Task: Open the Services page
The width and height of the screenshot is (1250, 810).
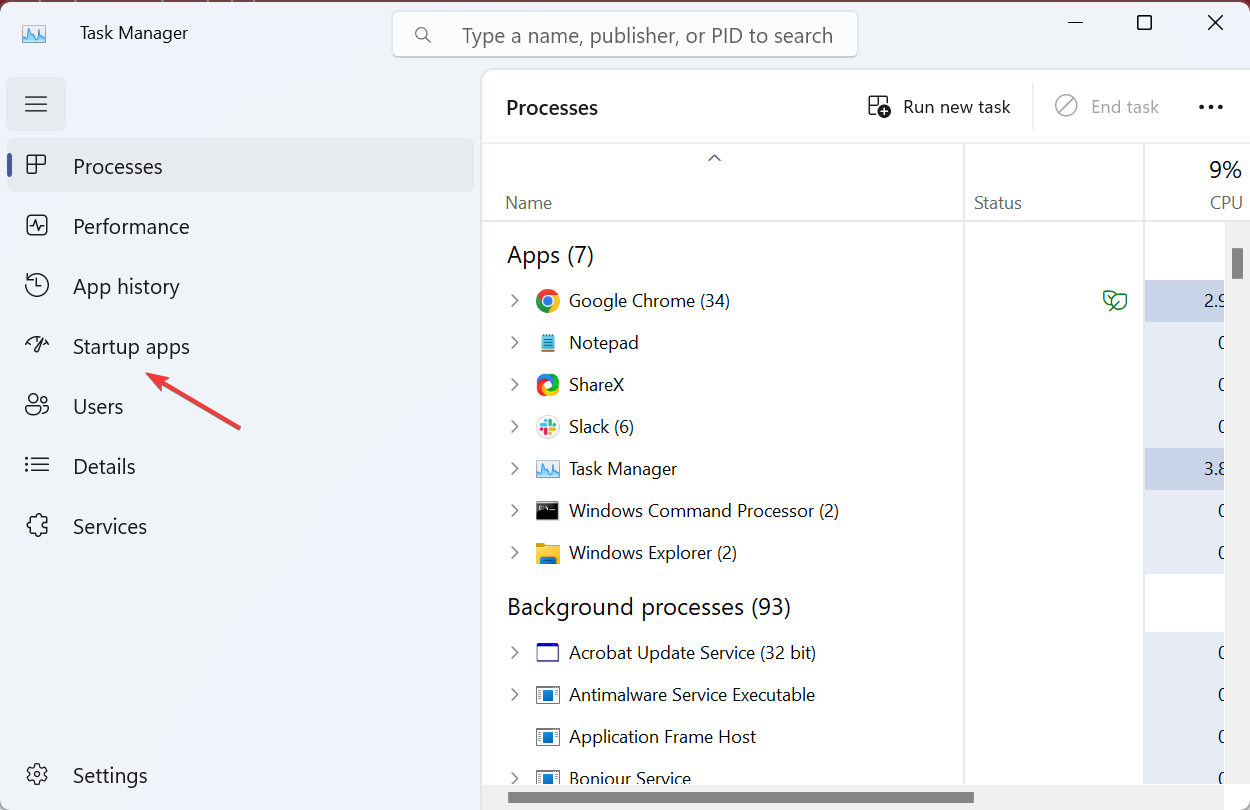Action: point(240,526)
